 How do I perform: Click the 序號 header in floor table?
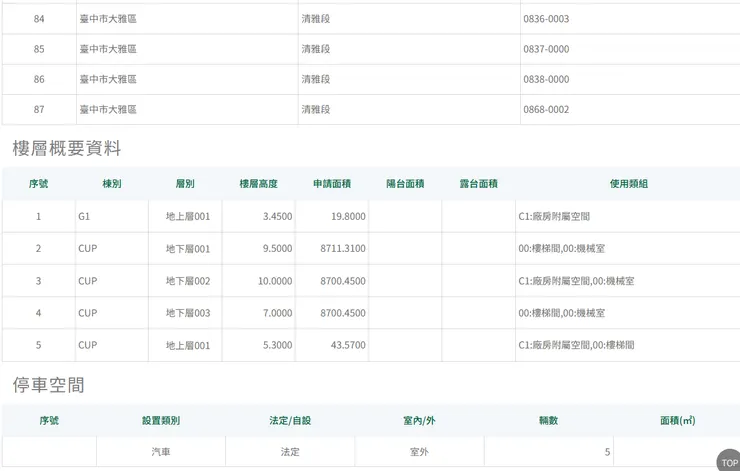click(x=38, y=184)
